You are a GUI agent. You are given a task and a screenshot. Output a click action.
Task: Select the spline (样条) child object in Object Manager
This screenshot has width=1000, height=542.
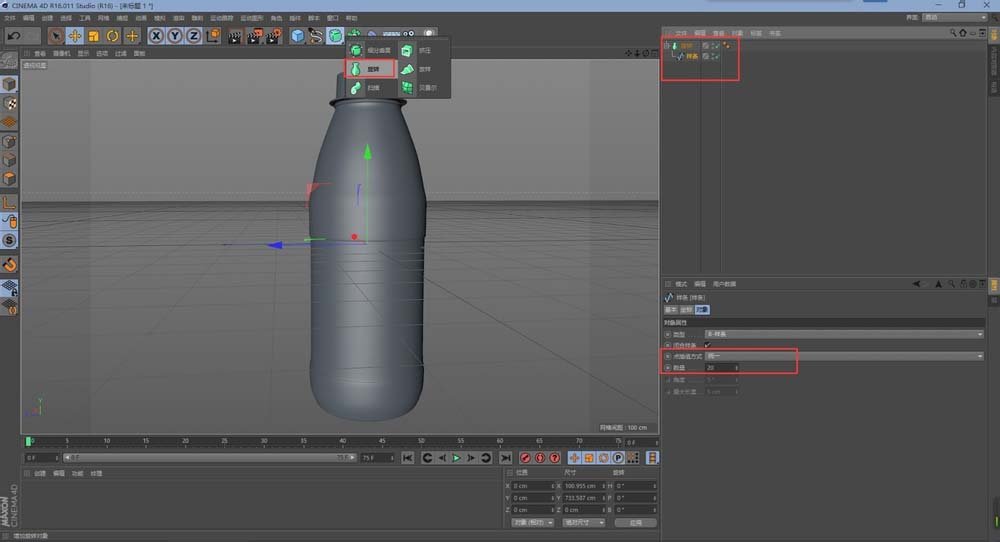[691, 57]
